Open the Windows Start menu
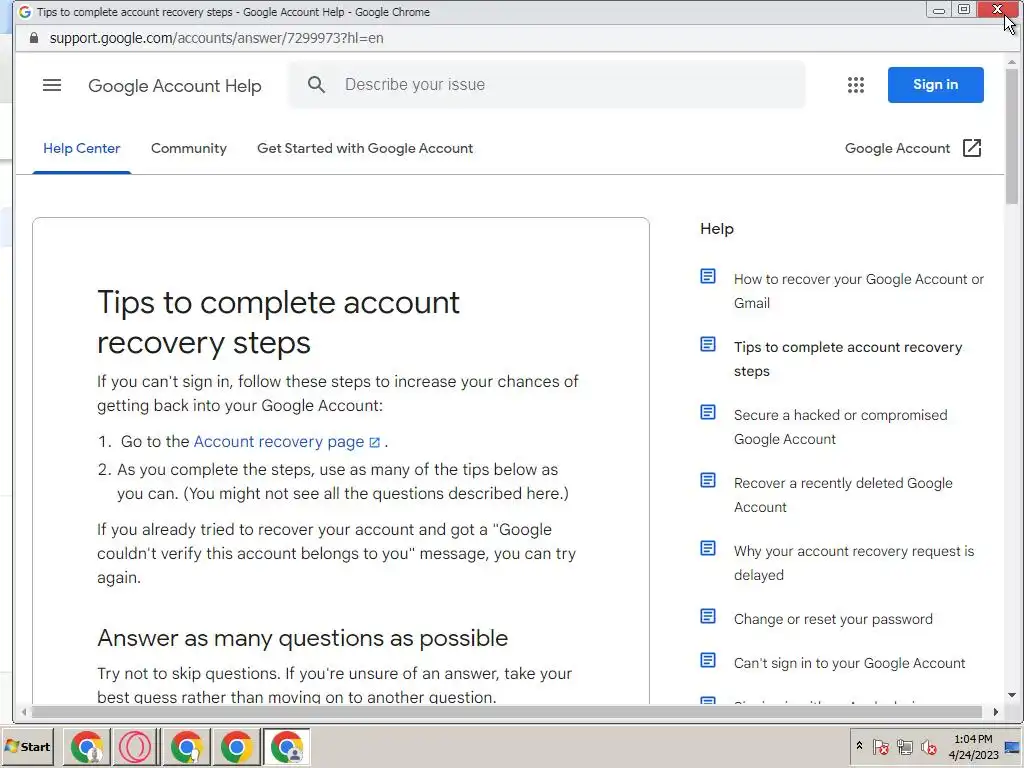 28,746
